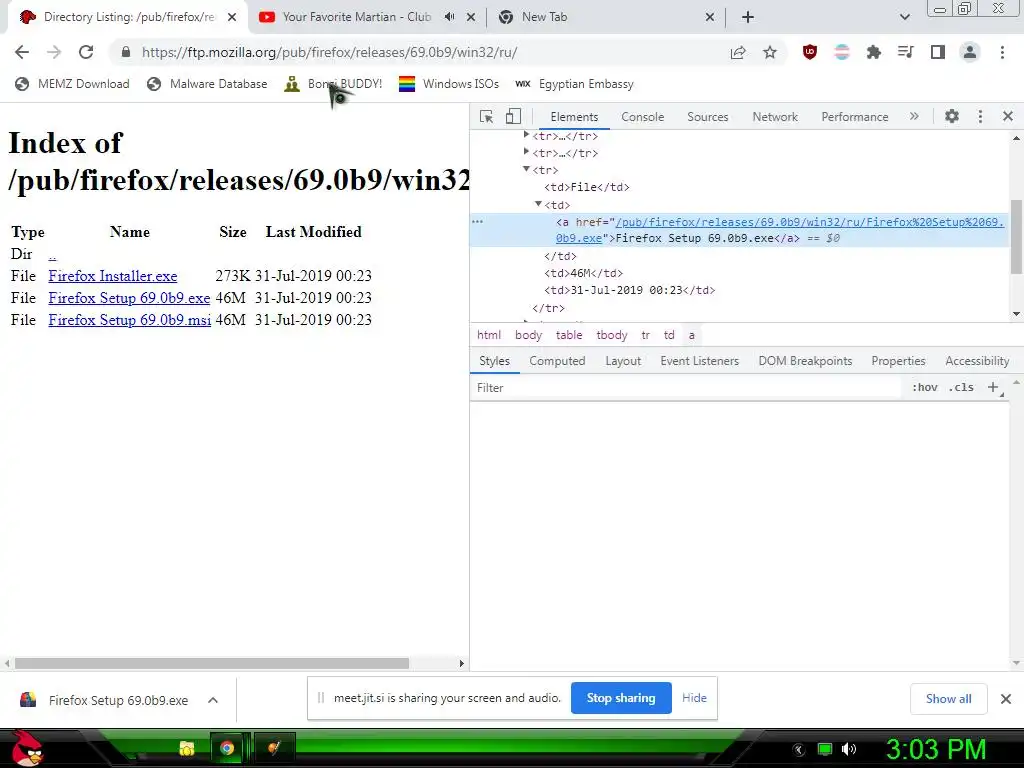
Task: Open the ellipsis actions on selected DOM node
Action: point(477,221)
